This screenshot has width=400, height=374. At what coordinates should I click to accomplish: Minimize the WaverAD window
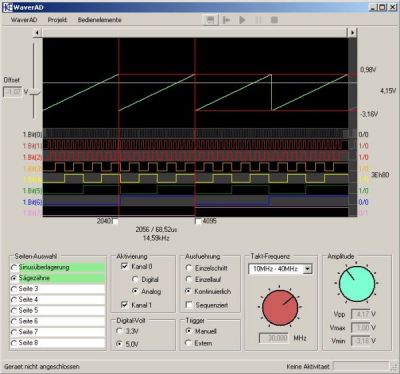373,7
